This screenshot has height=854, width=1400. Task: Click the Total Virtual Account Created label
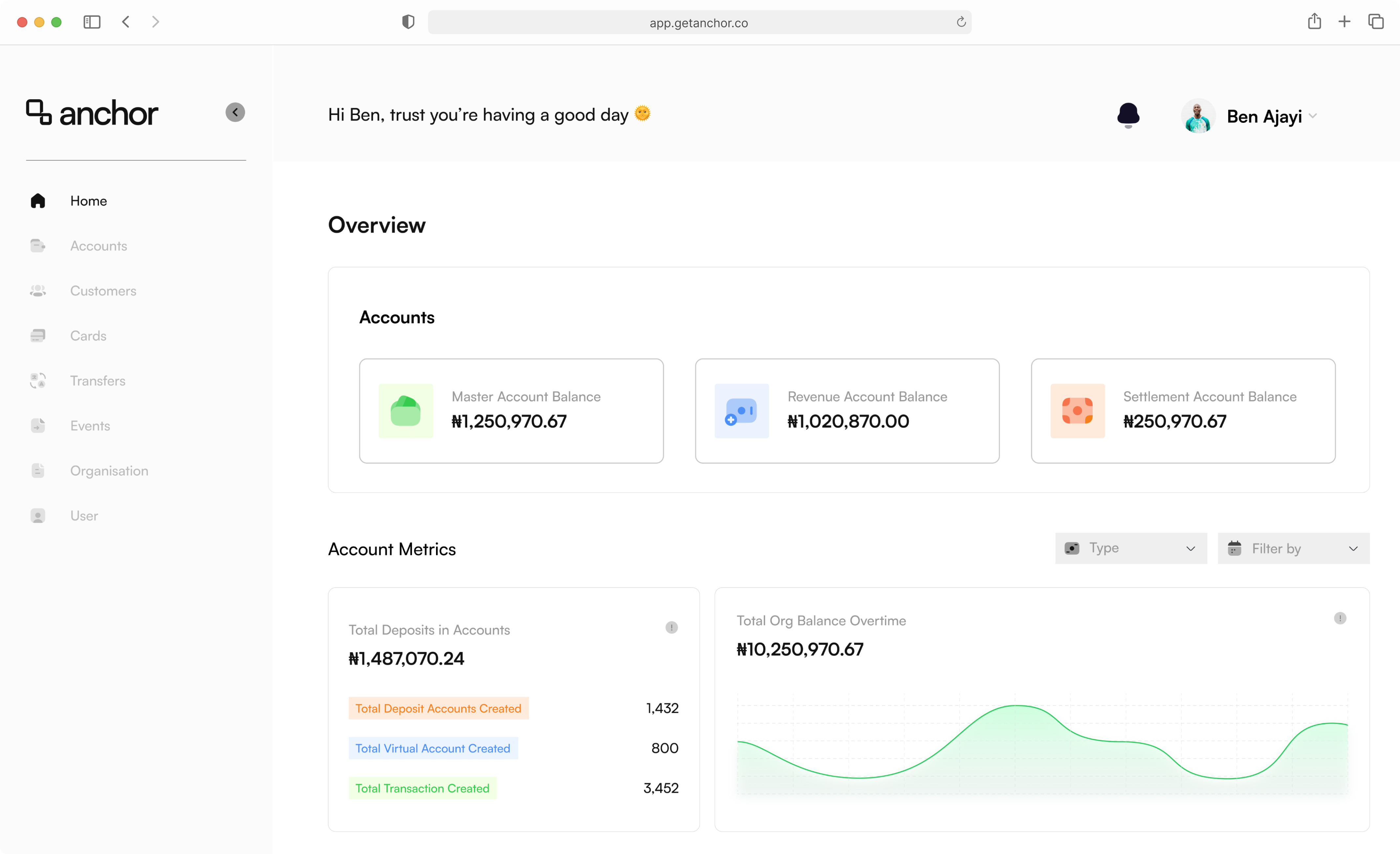click(432, 748)
